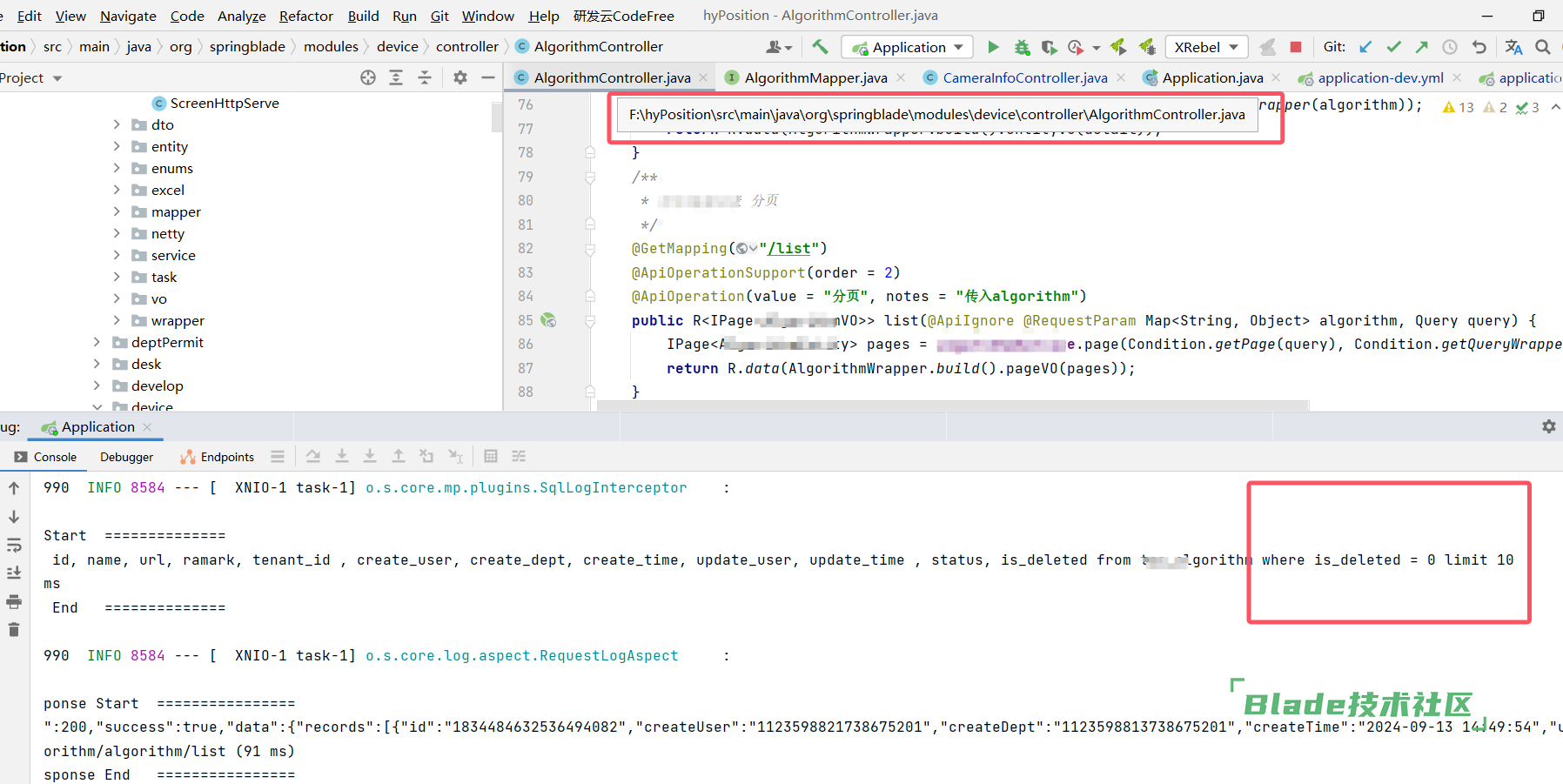Run the Application with the green play icon
The width and height of the screenshot is (1563, 784).
(x=993, y=47)
